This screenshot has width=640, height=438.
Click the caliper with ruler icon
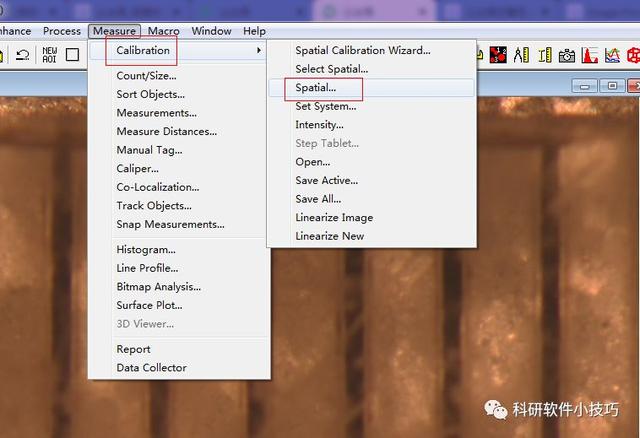click(545, 55)
